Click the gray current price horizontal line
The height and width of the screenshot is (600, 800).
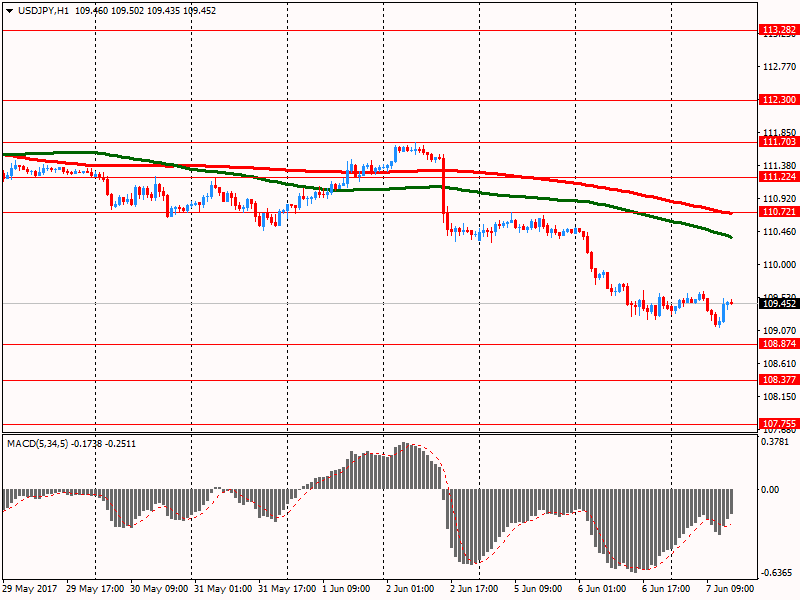point(380,304)
